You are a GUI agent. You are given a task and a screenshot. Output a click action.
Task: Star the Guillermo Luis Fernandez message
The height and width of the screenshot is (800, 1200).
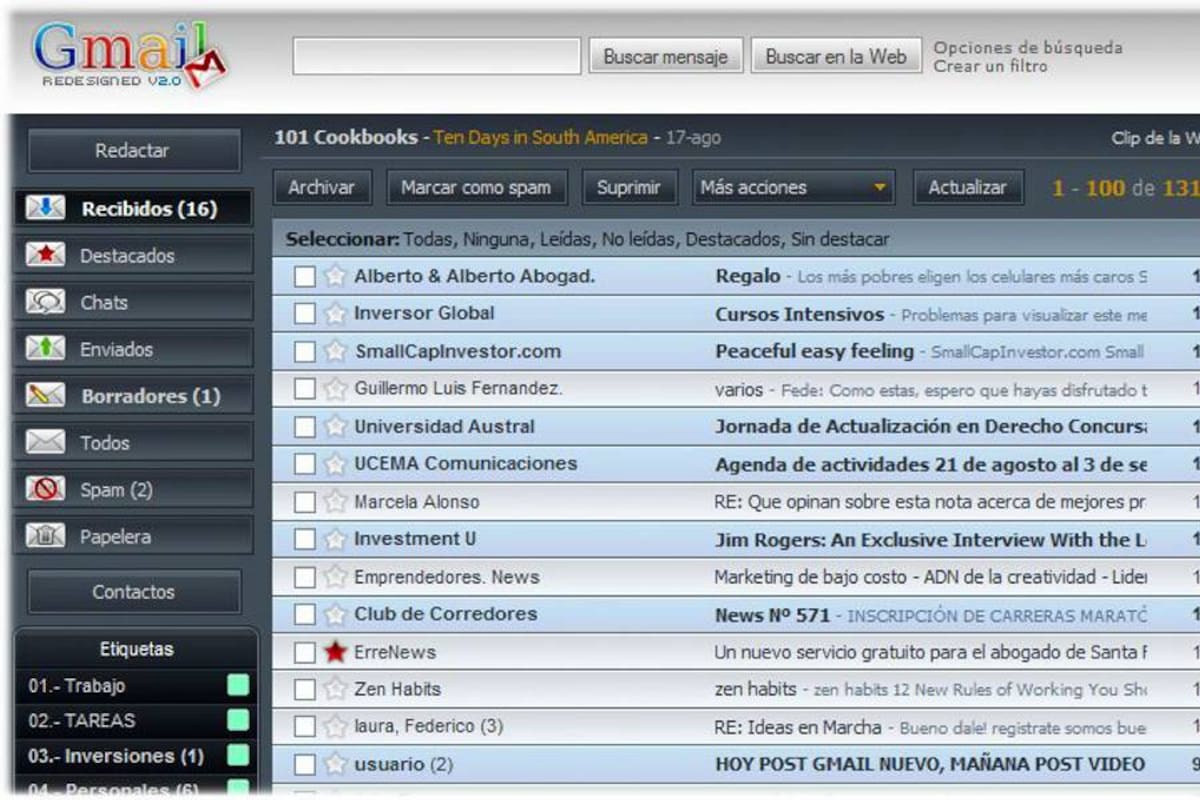coord(335,389)
